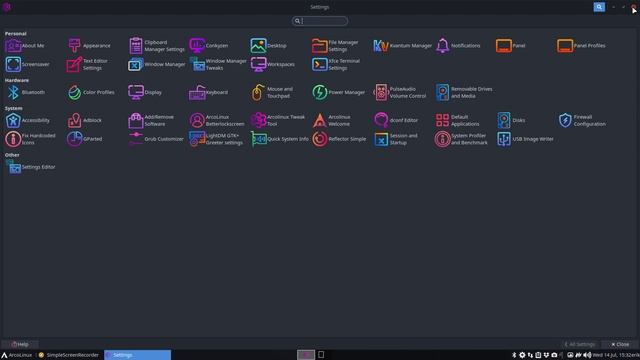Viewport: 640px width, 360px height.
Task: Open Removable Drives and Media
Action: click(464, 93)
